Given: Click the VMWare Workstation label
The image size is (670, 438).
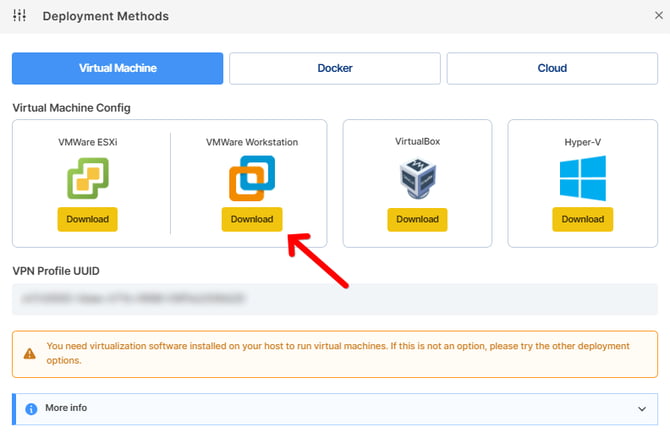Looking at the screenshot, I should (x=252, y=142).
